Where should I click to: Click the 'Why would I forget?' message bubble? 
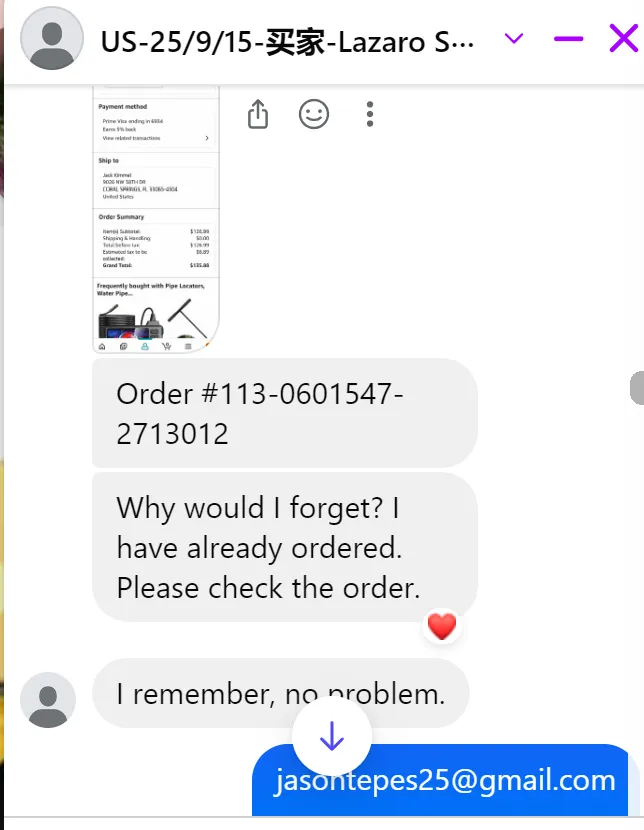click(x=285, y=547)
